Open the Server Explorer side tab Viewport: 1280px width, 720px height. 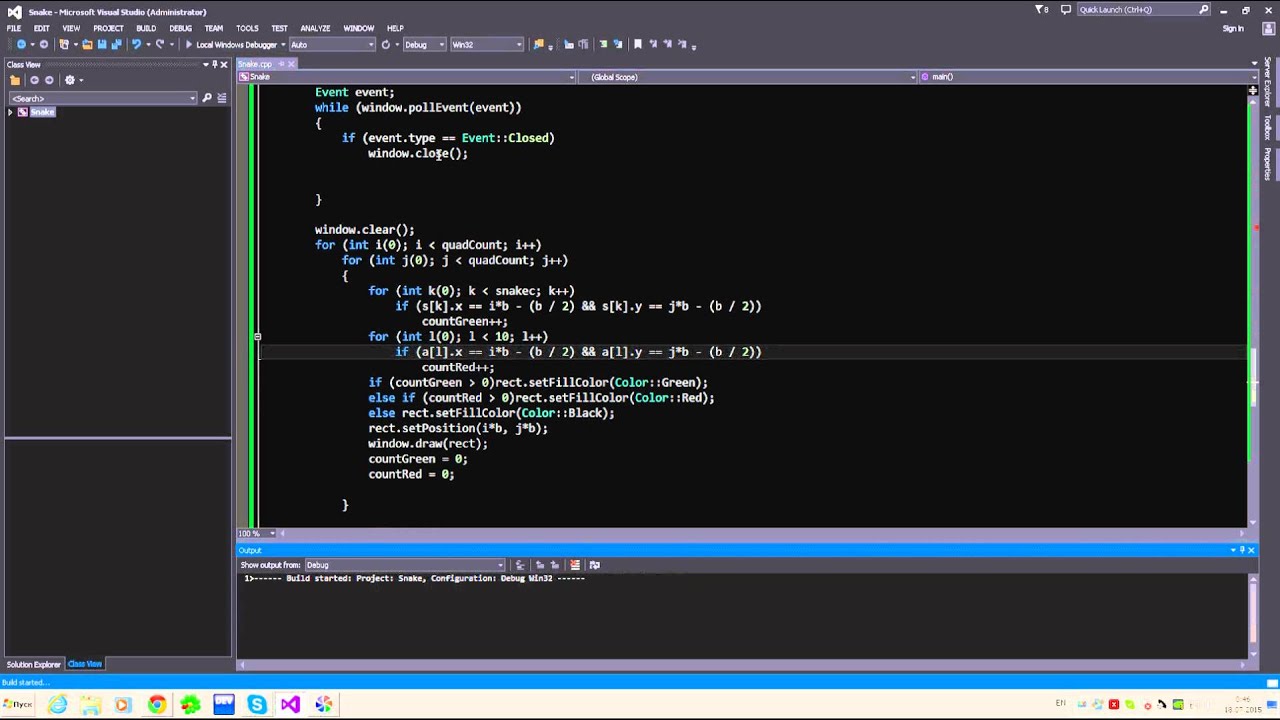tap(1267, 82)
